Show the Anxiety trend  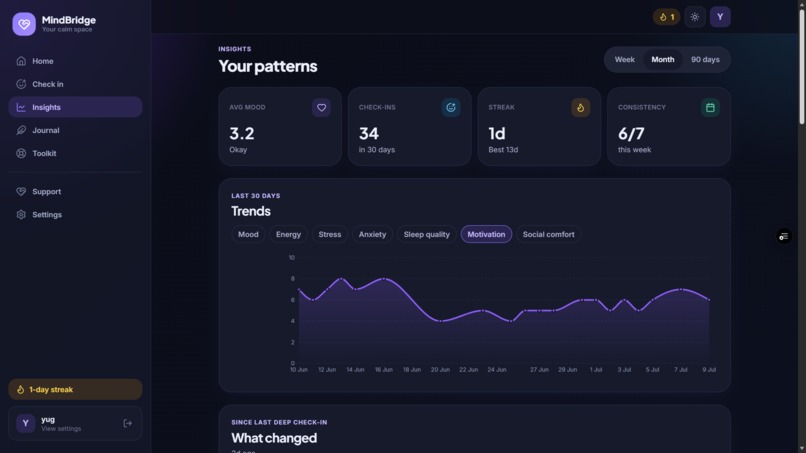click(x=372, y=234)
